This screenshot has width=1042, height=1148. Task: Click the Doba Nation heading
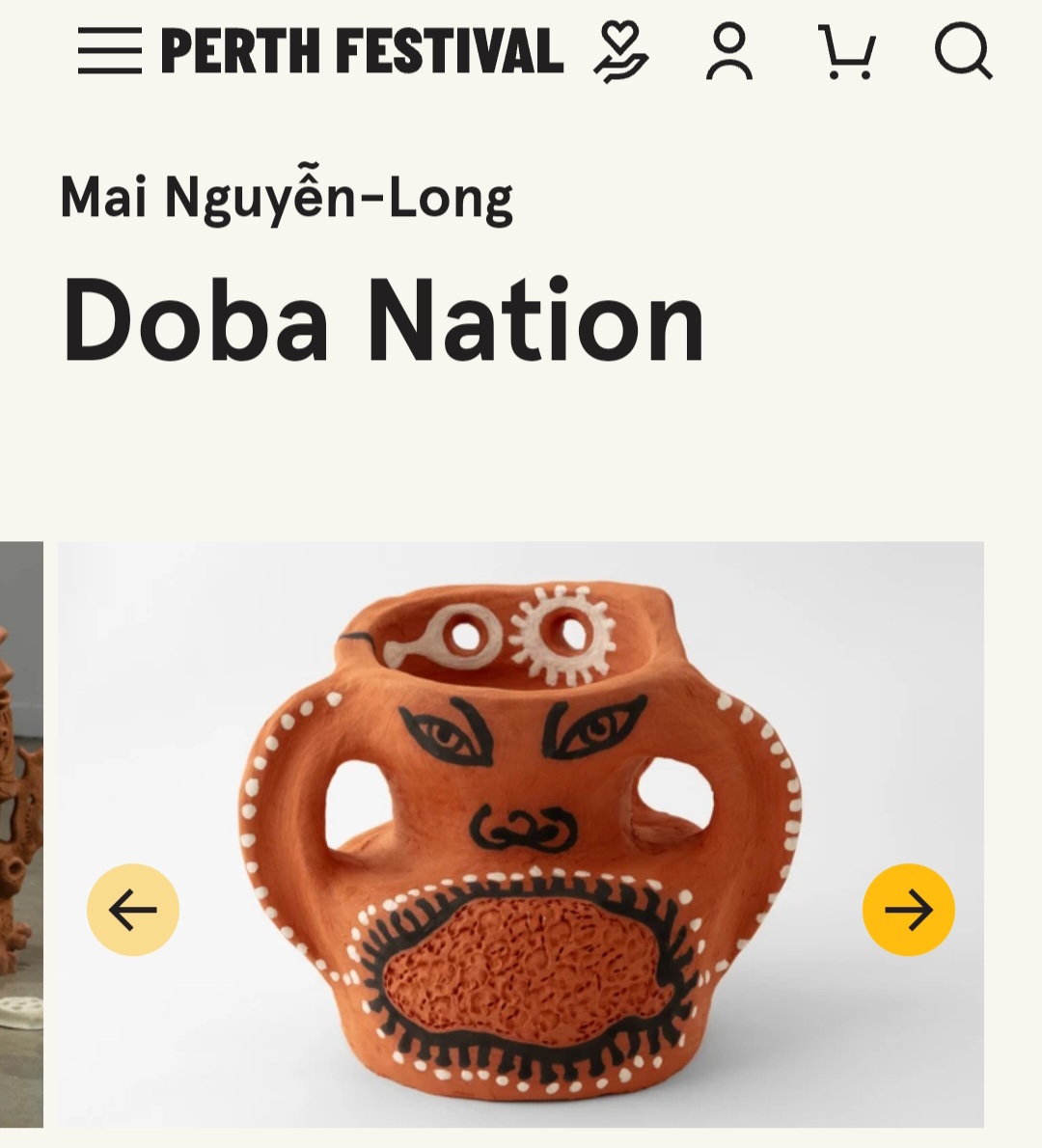(383, 320)
